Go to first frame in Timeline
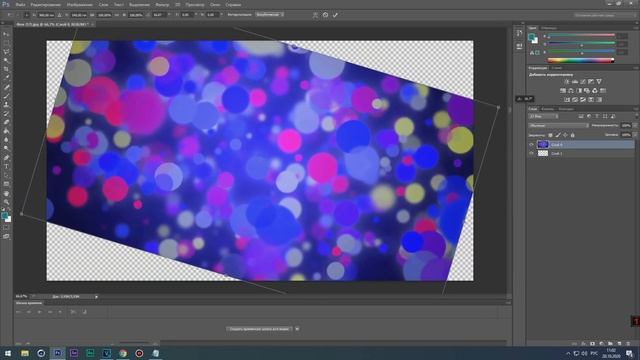This screenshot has height=360, width=640. (18, 312)
